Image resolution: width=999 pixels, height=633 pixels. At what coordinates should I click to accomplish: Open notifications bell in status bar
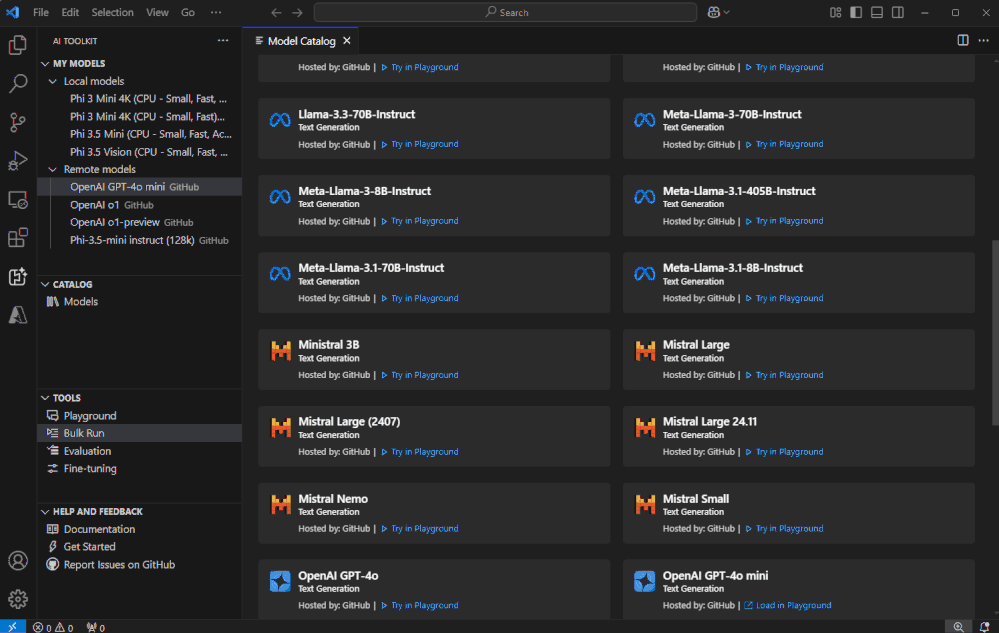[984, 627]
